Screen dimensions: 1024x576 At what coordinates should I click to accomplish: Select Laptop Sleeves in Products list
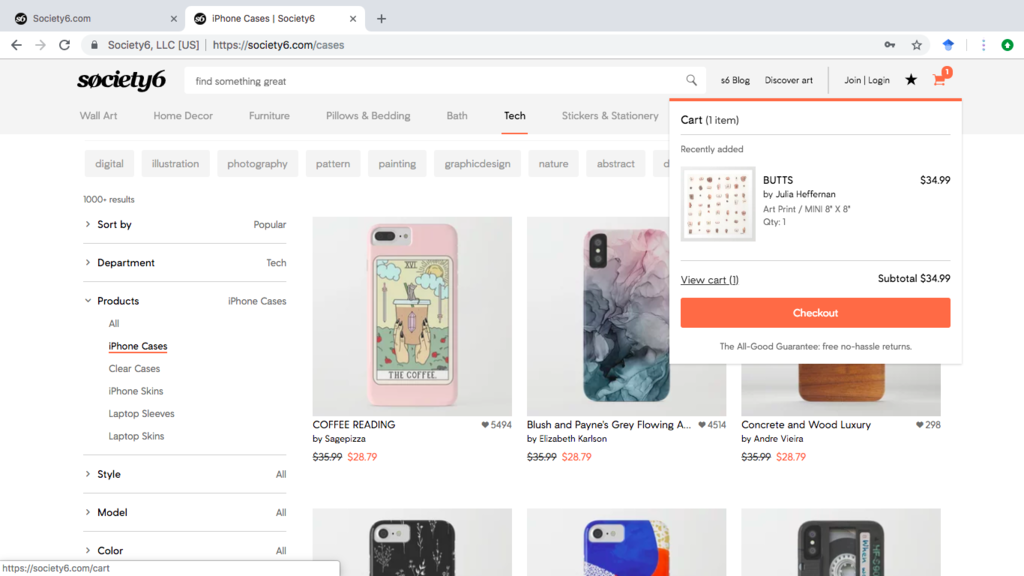point(141,413)
